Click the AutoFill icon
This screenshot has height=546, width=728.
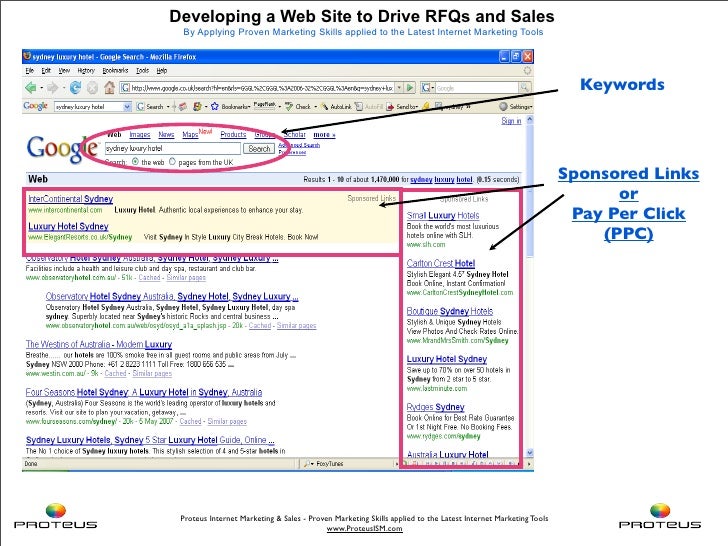pos(359,107)
